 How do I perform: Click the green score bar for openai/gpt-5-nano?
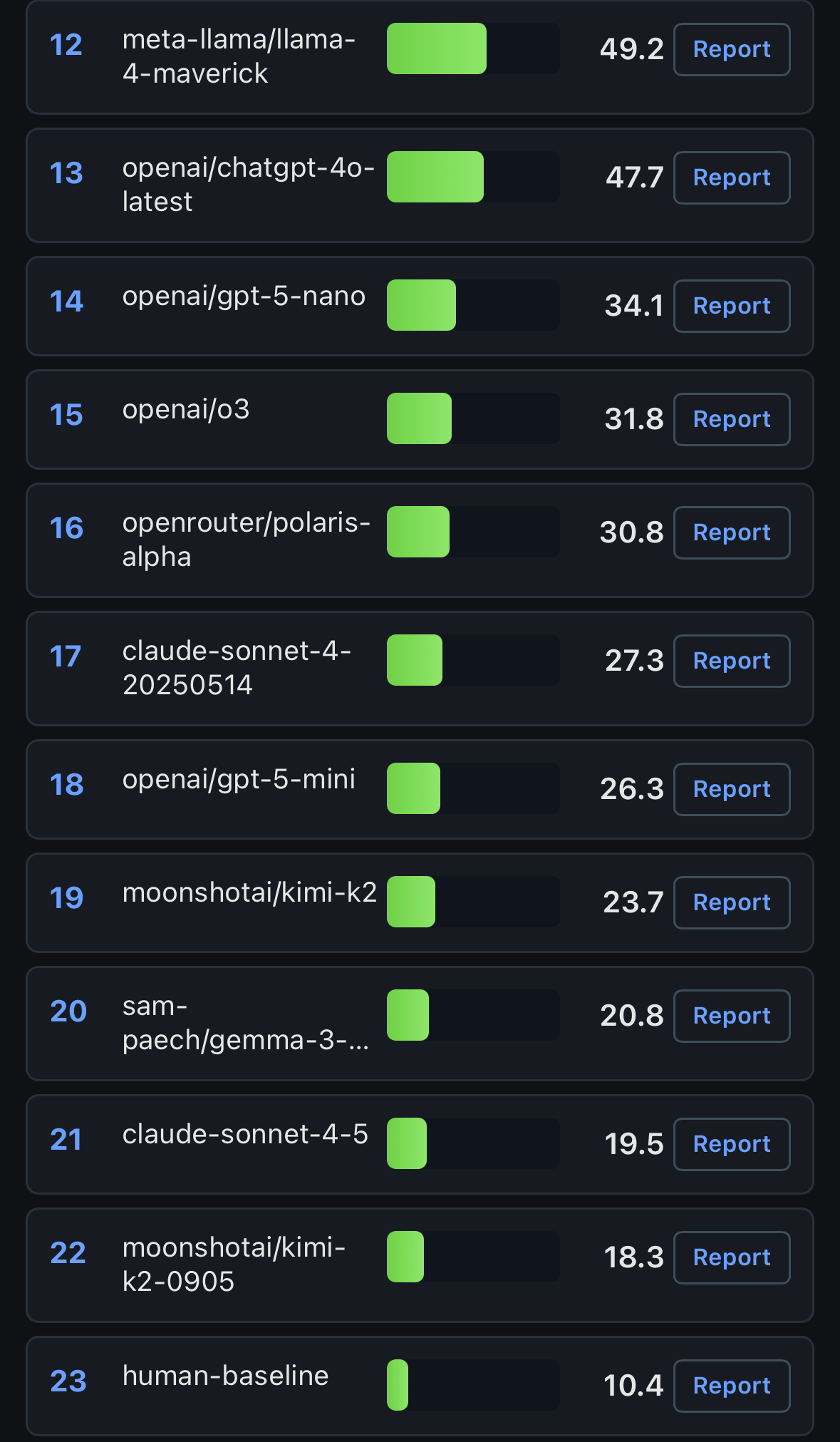421,305
